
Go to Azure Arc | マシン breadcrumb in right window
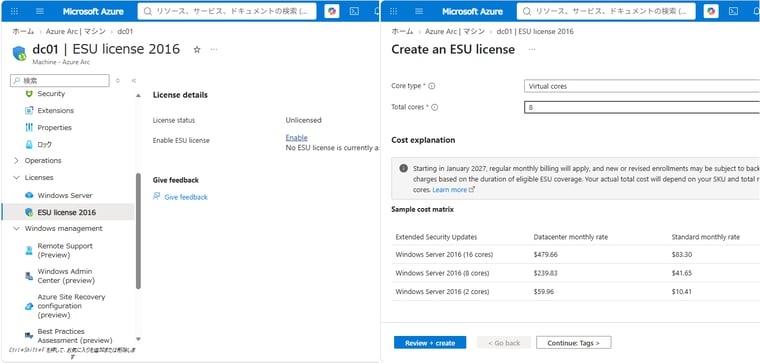(455, 32)
